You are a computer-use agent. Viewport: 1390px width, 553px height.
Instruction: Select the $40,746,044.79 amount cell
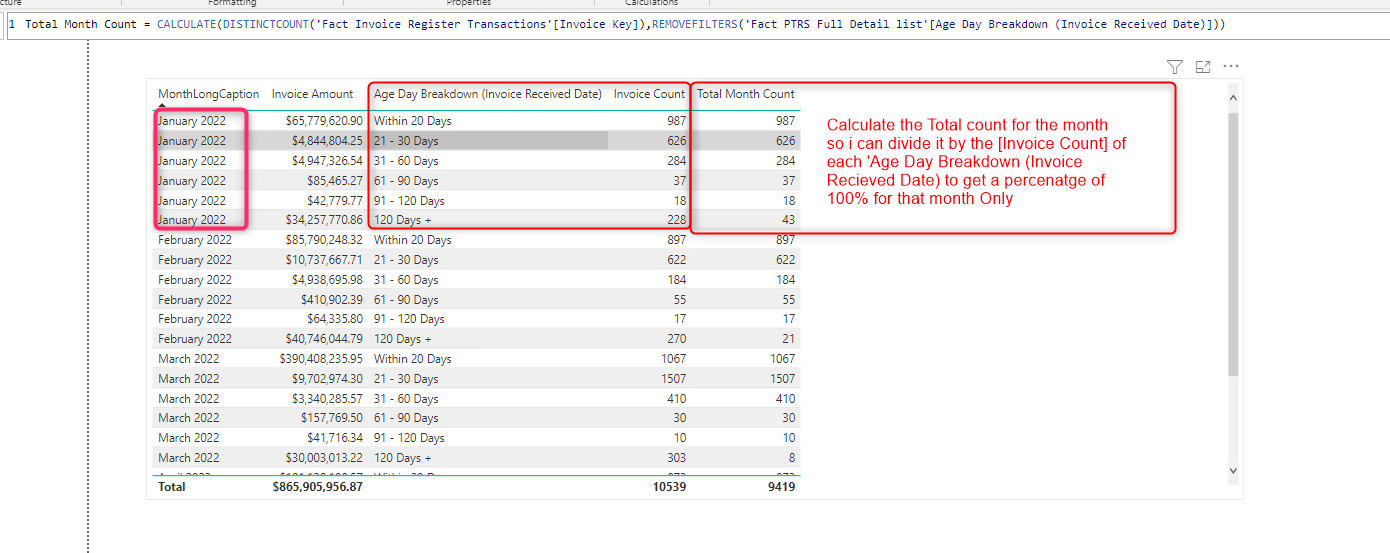pos(324,339)
